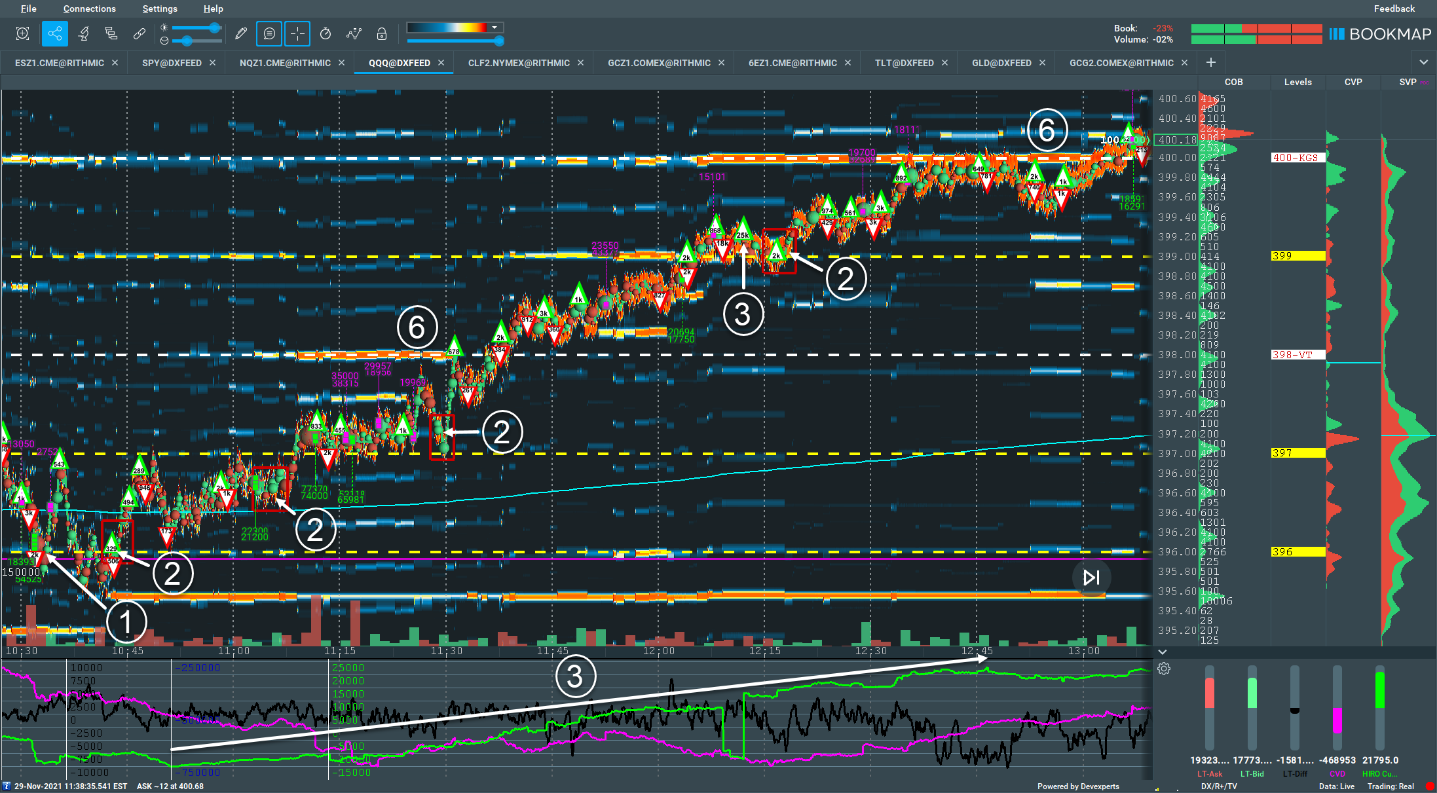Viewport: 1437px width, 793px height.
Task: Switch to the NQZ1.CME@RITHMIC tab
Action: pos(285,62)
